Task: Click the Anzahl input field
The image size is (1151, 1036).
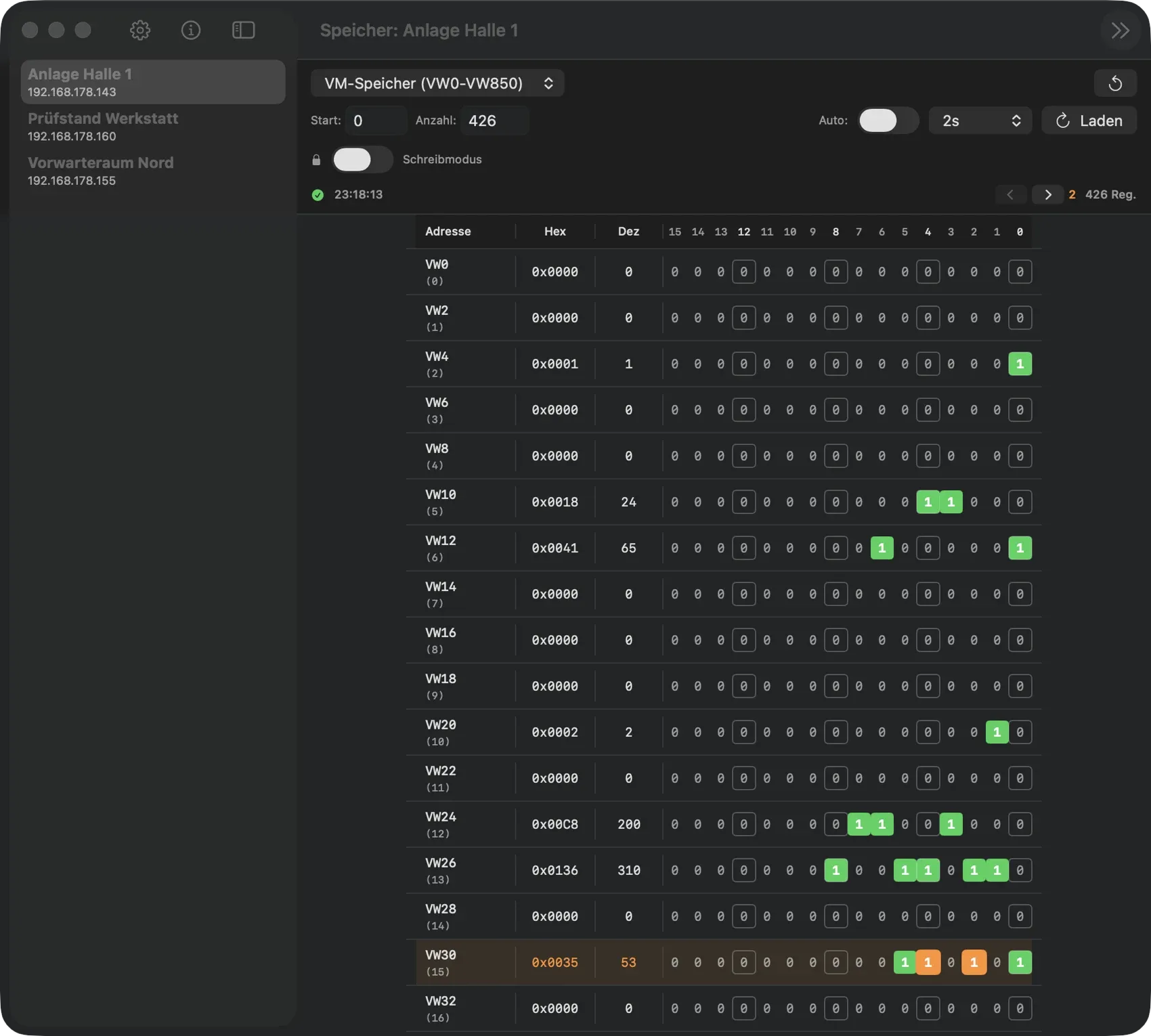Action: [x=495, y=121]
